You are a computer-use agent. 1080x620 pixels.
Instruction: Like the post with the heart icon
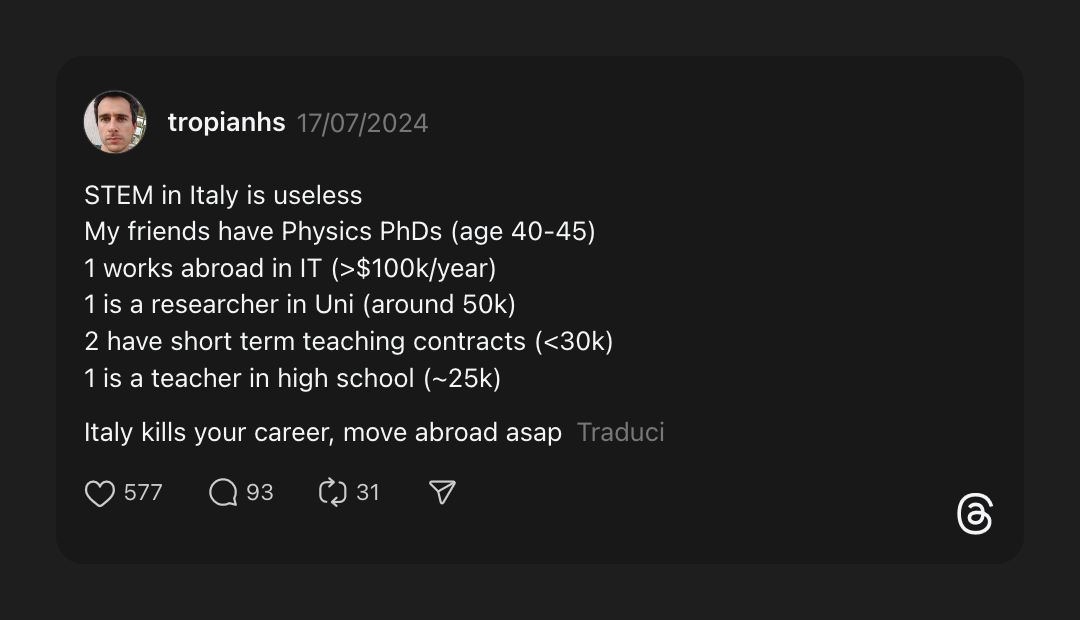click(x=100, y=493)
